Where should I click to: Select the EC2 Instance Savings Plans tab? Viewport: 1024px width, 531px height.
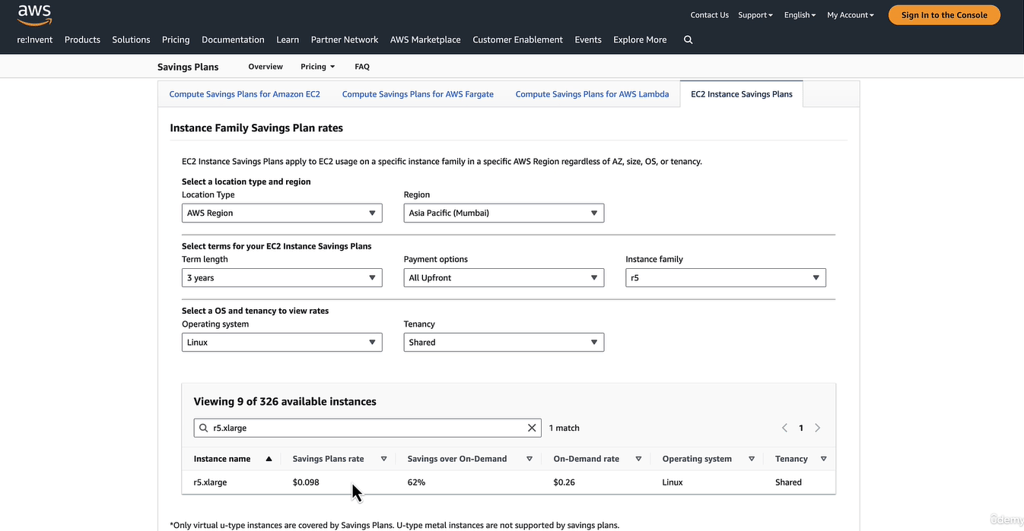click(741, 94)
